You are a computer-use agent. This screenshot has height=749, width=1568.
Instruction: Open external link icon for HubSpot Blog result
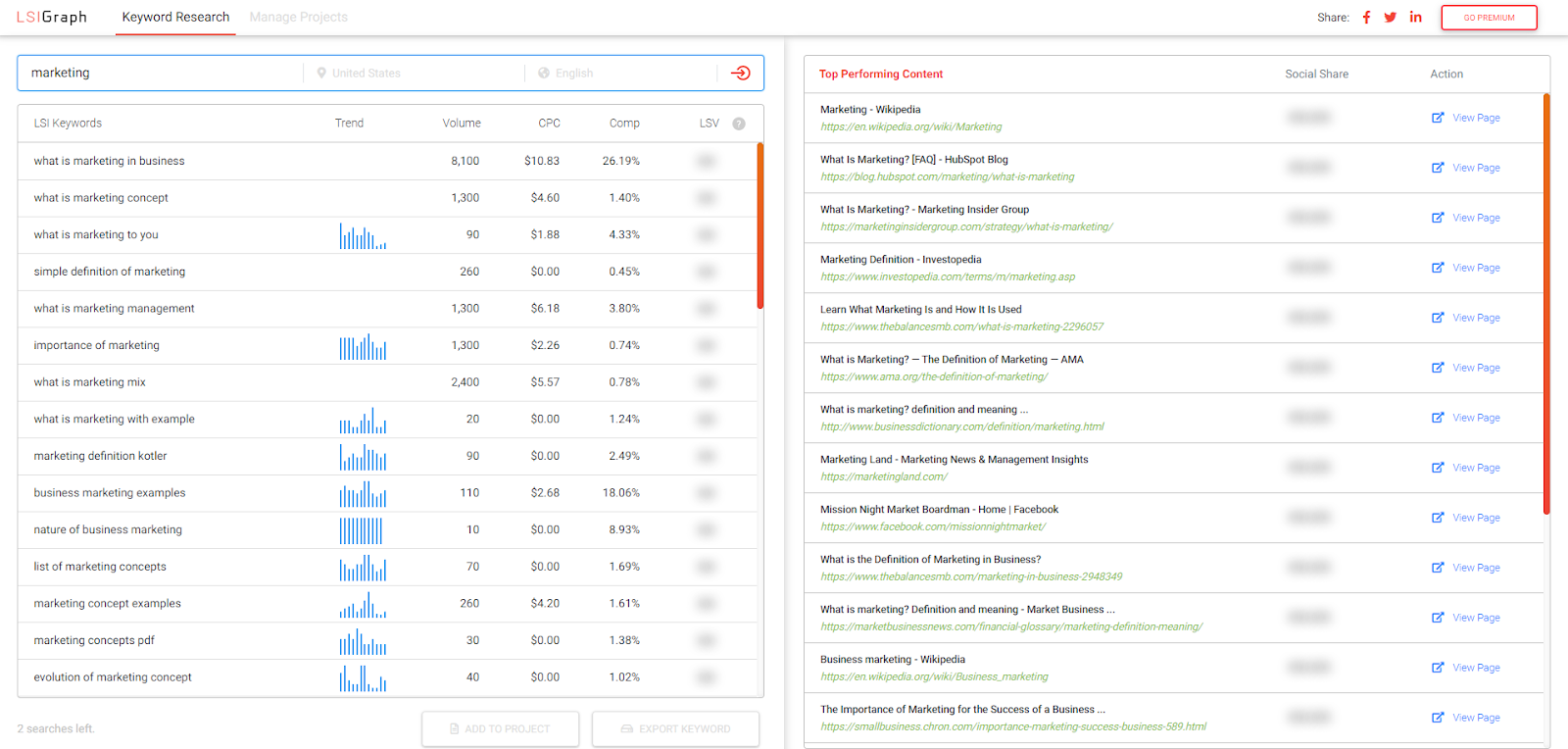pyautogui.click(x=1438, y=168)
